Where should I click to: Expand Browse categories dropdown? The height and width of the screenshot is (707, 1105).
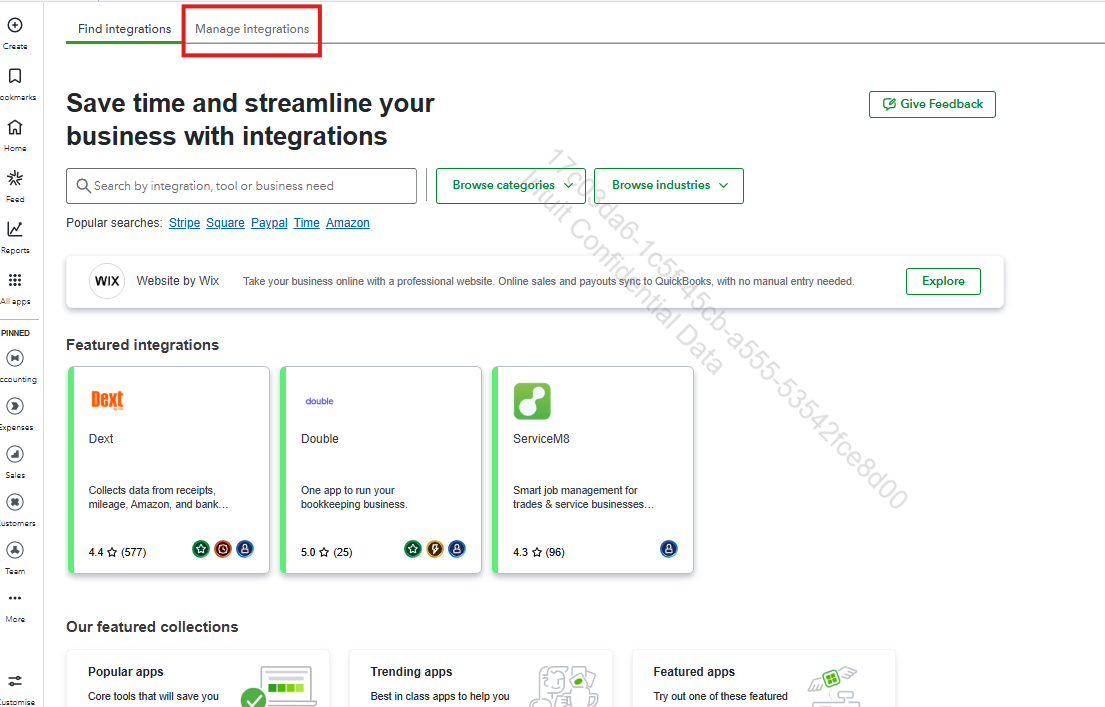point(511,186)
